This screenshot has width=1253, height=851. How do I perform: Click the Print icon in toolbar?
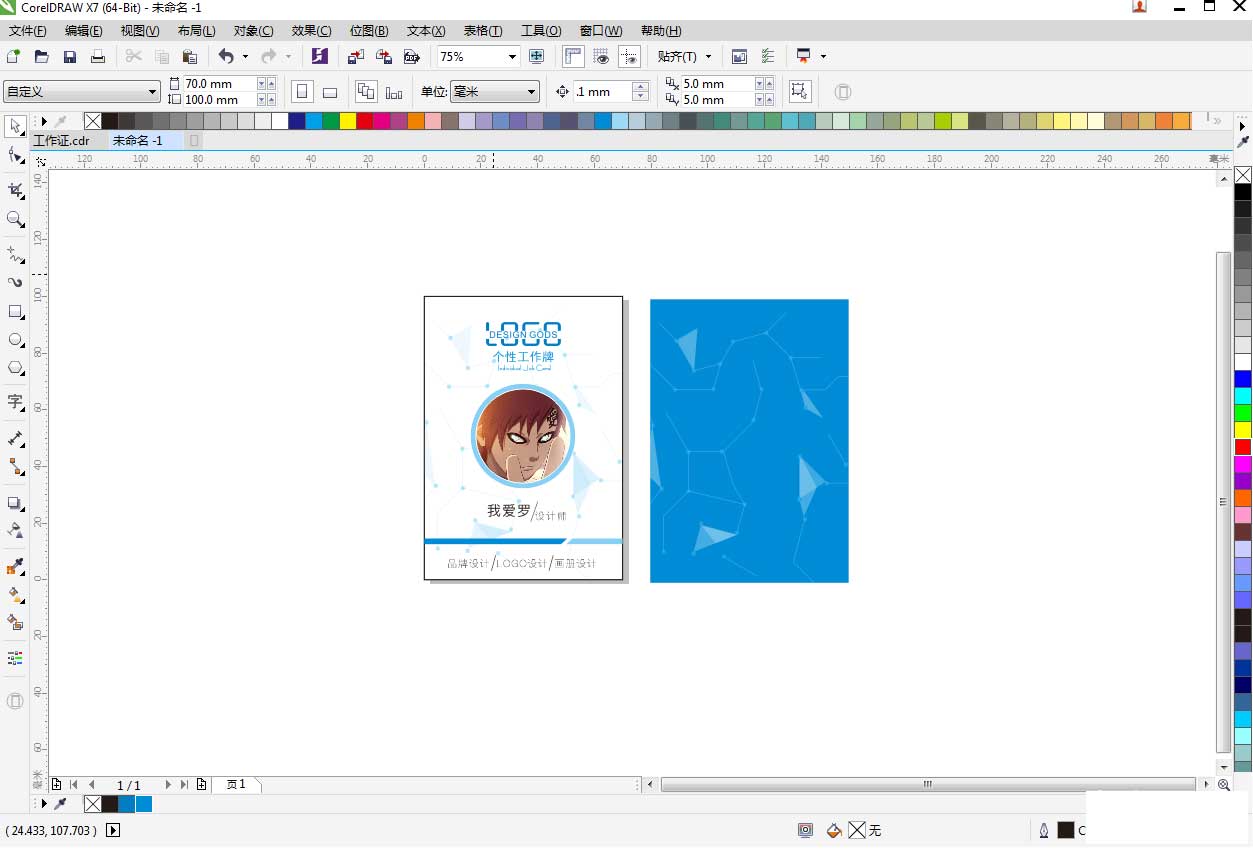(98, 57)
